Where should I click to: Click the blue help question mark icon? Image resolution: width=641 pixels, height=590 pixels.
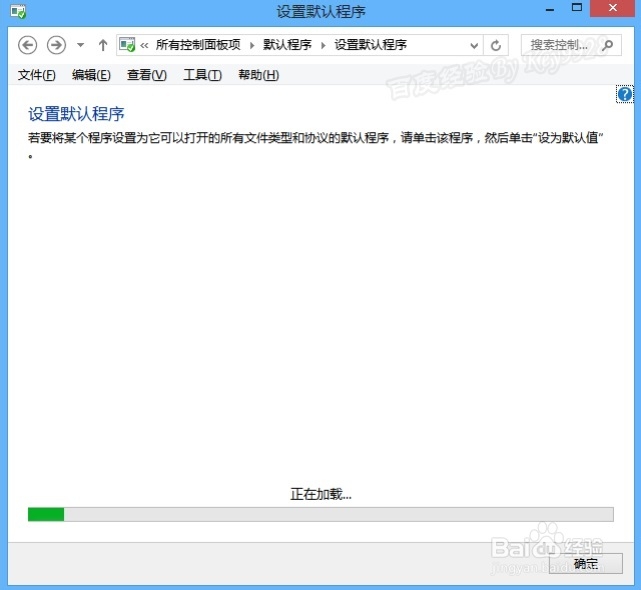625,94
